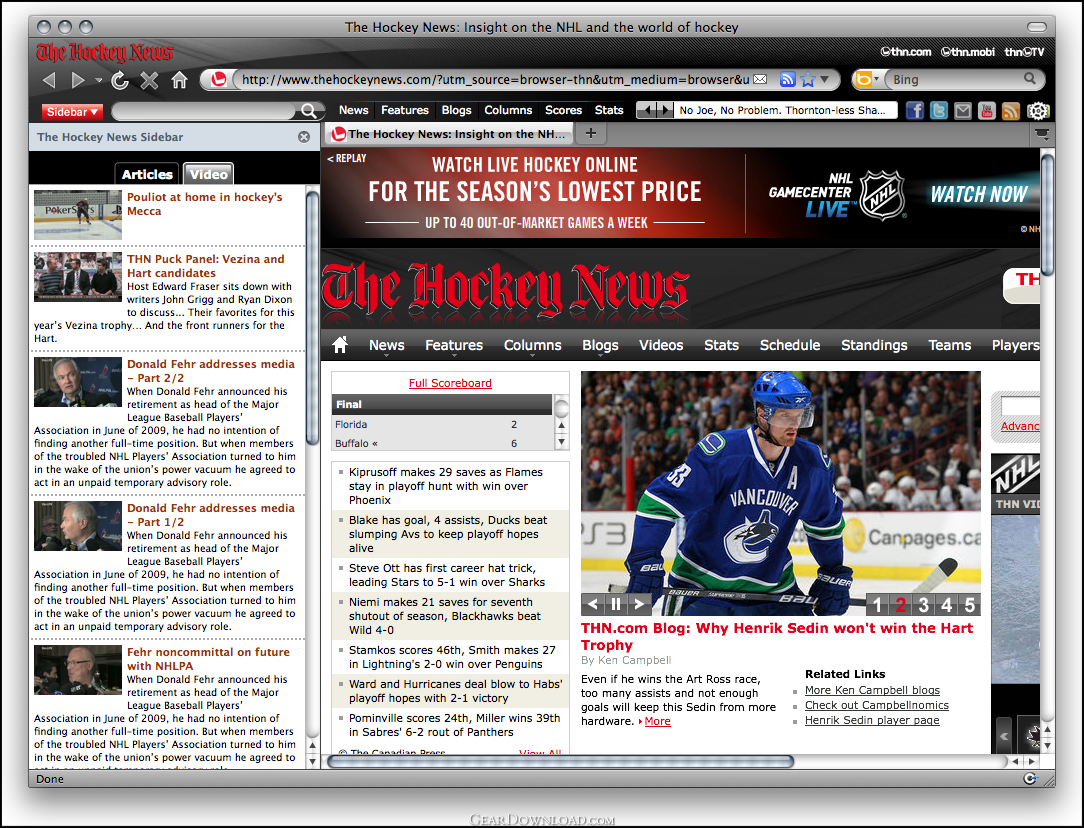Click the orange RSS icon in toolbar
1084x828 pixels.
click(1011, 111)
